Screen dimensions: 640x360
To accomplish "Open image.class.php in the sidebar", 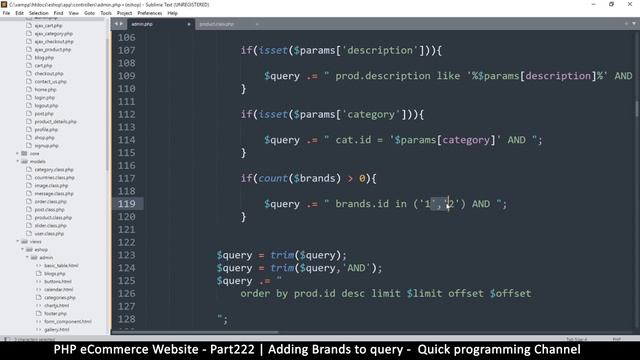I will pyautogui.click(x=51, y=186).
